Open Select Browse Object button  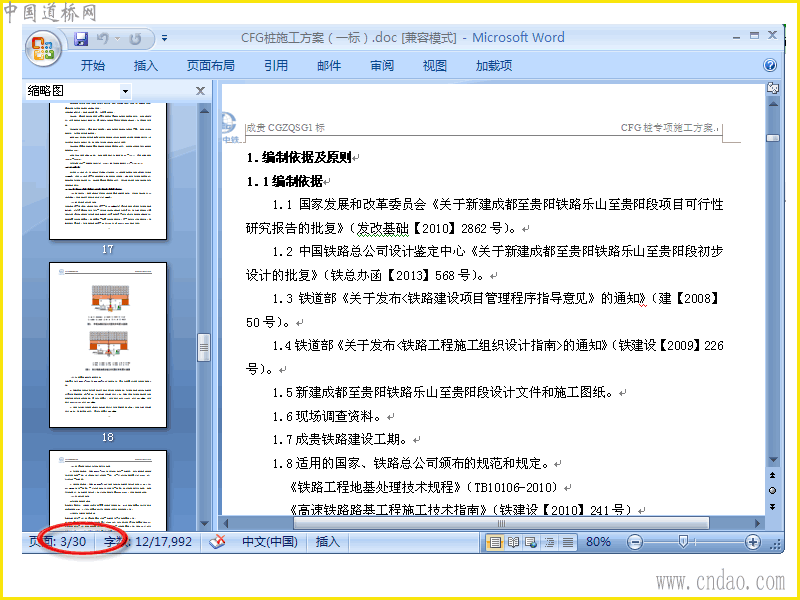pos(772,490)
